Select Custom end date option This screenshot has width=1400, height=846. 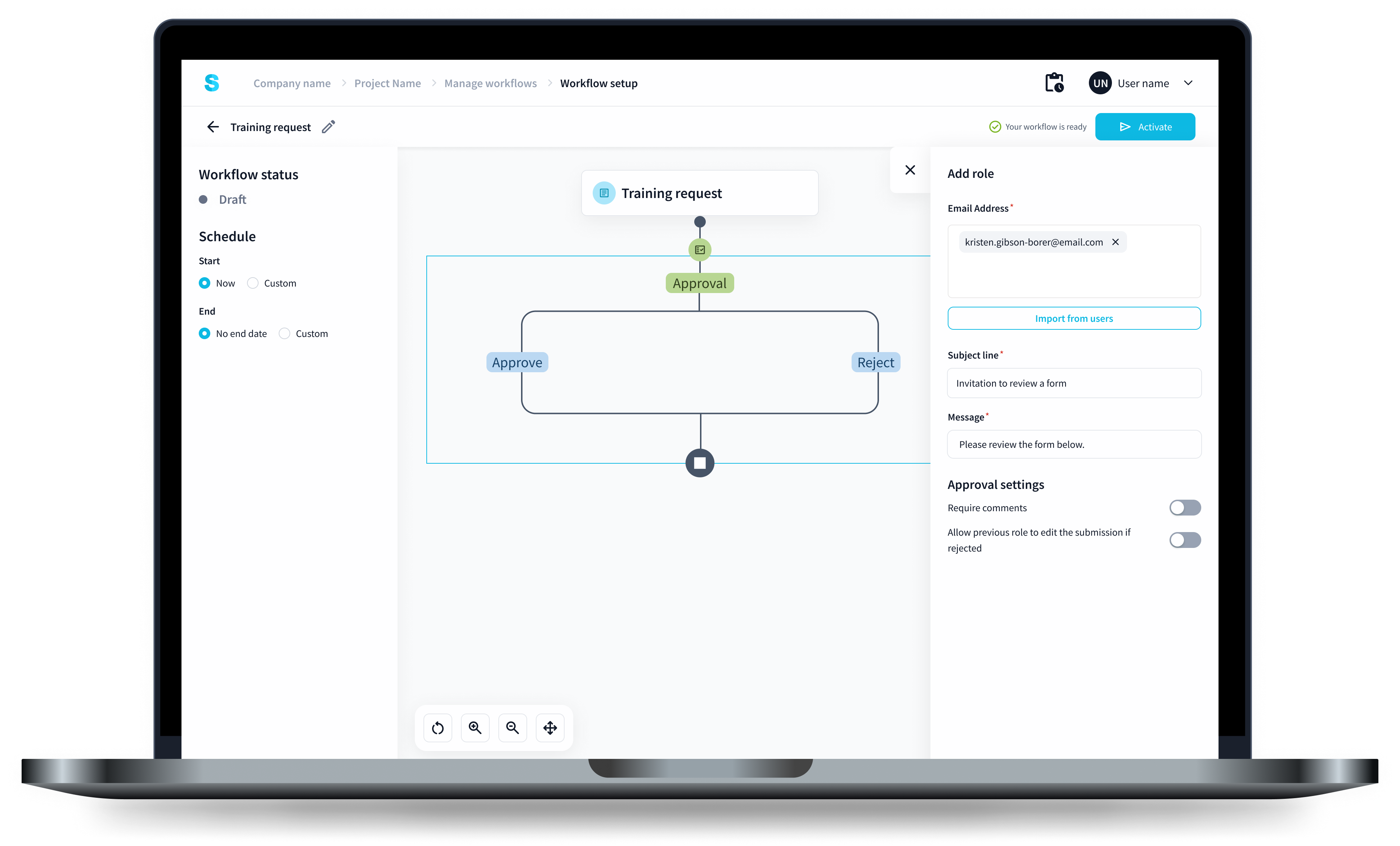click(284, 333)
